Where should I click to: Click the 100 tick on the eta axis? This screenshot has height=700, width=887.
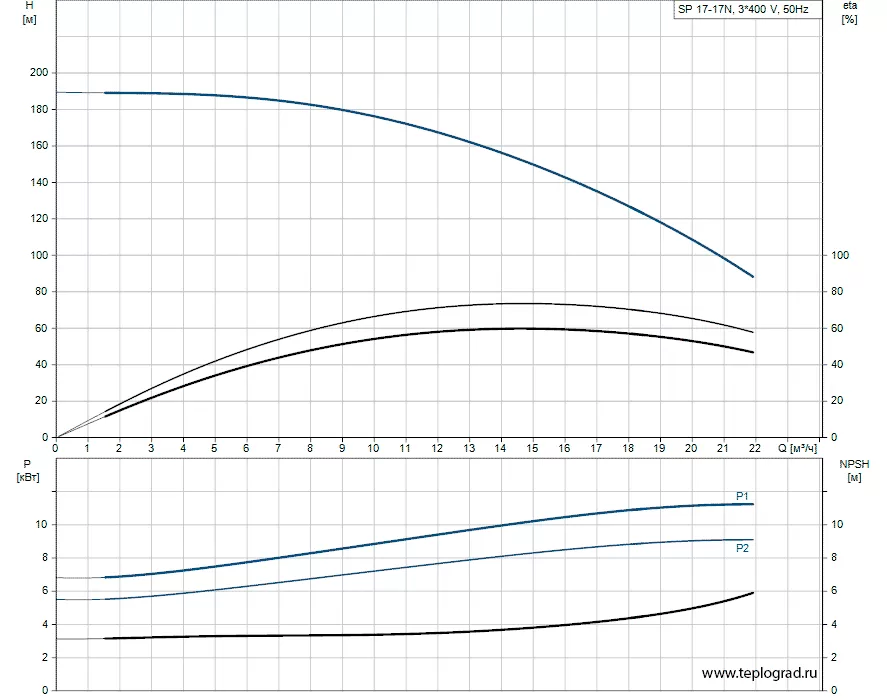[841, 255]
